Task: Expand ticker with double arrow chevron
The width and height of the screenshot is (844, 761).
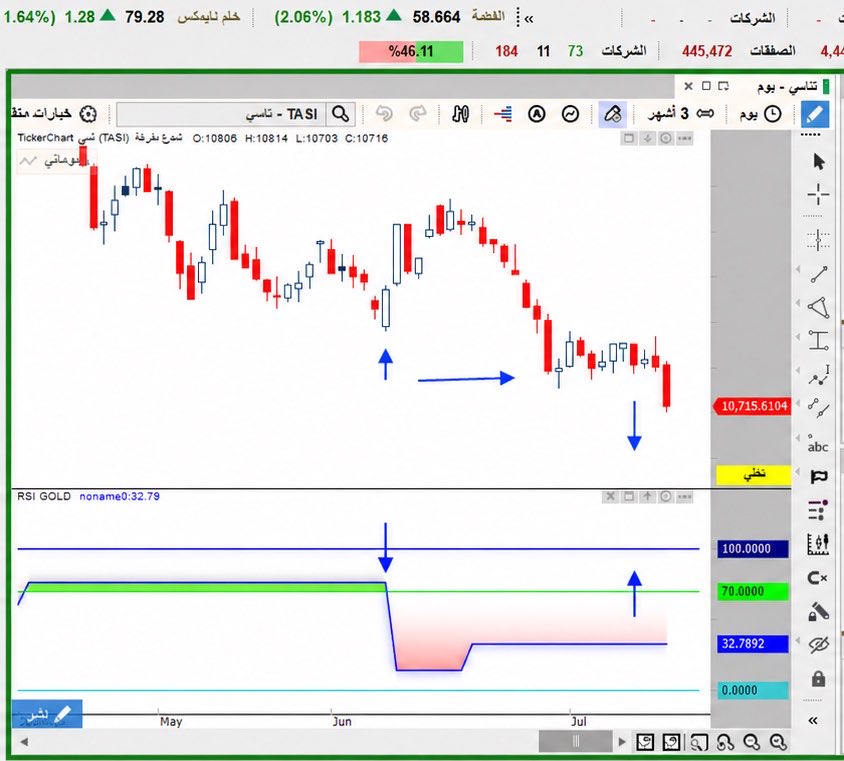Action: [529, 19]
